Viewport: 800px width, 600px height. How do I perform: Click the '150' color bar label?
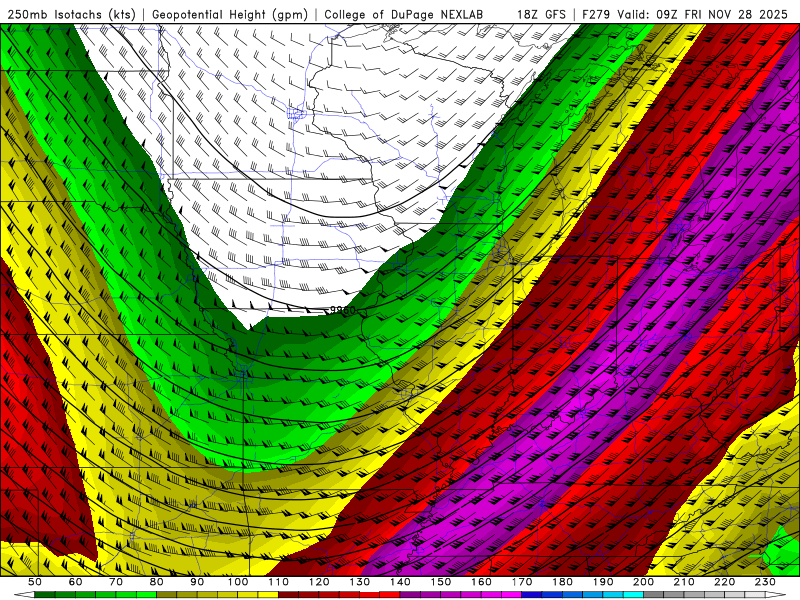(441, 582)
